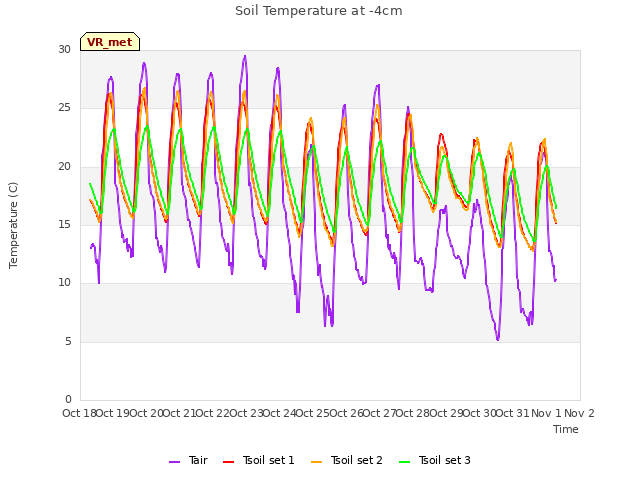
Task: Click the 'Nov 2' x-axis tick label
Action: pos(579,413)
